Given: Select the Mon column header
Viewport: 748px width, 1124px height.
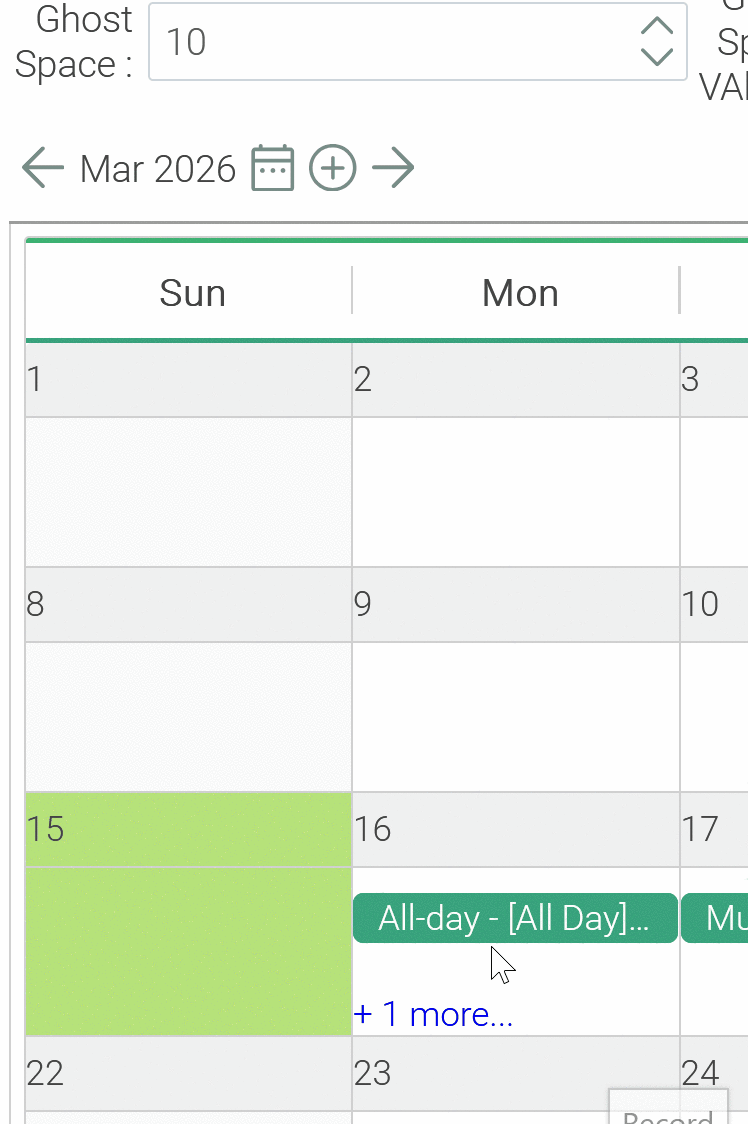Looking at the screenshot, I should point(520,293).
